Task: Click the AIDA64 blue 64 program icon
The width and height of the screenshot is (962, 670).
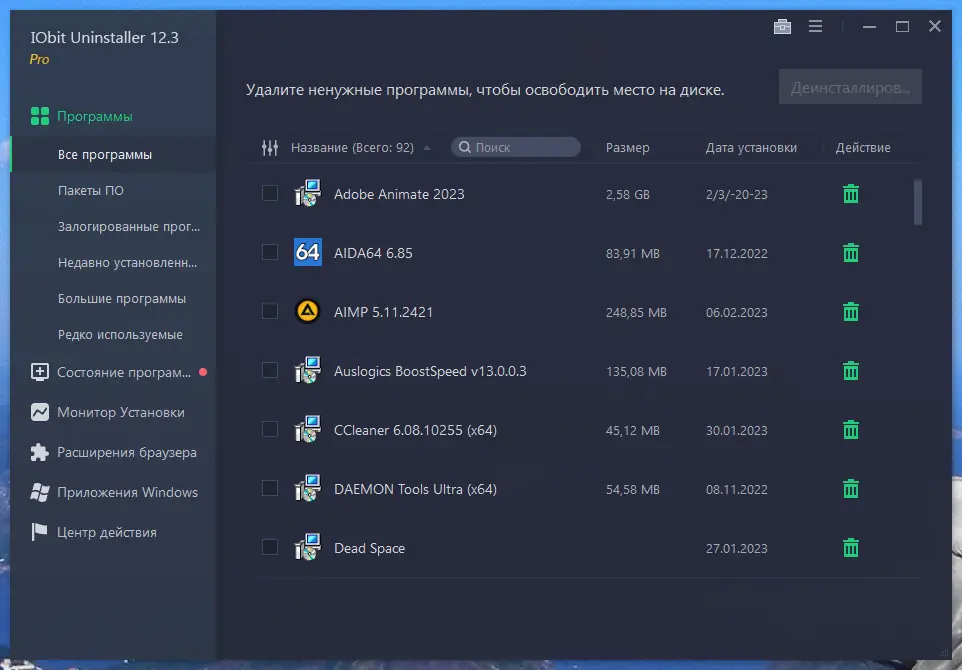Action: pyautogui.click(x=308, y=252)
